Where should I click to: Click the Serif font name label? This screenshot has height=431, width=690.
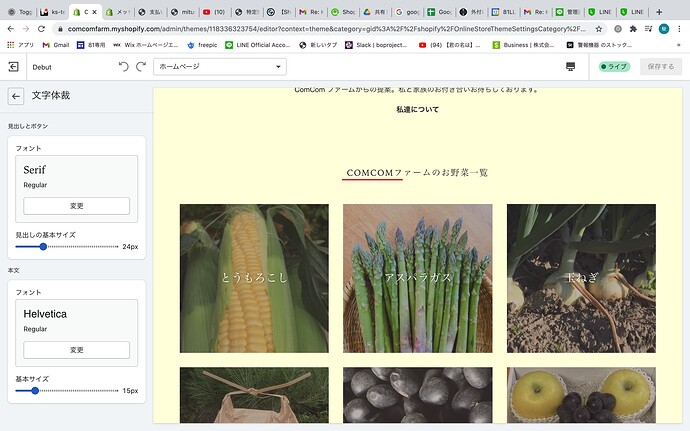click(x=34, y=170)
